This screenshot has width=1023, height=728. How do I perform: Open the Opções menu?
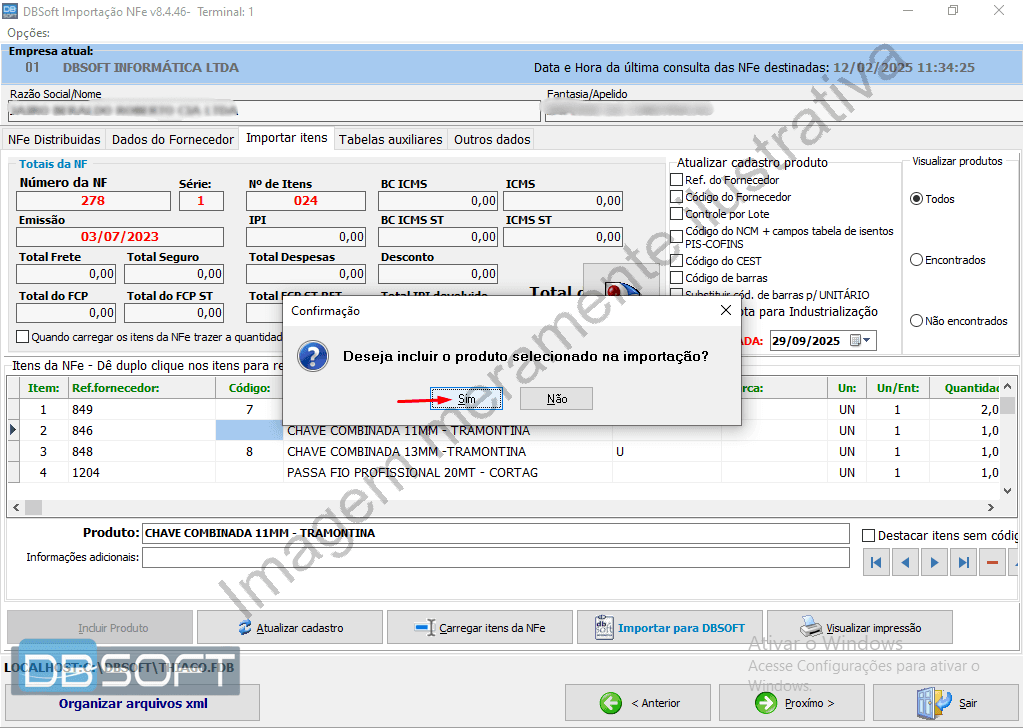coord(28,33)
